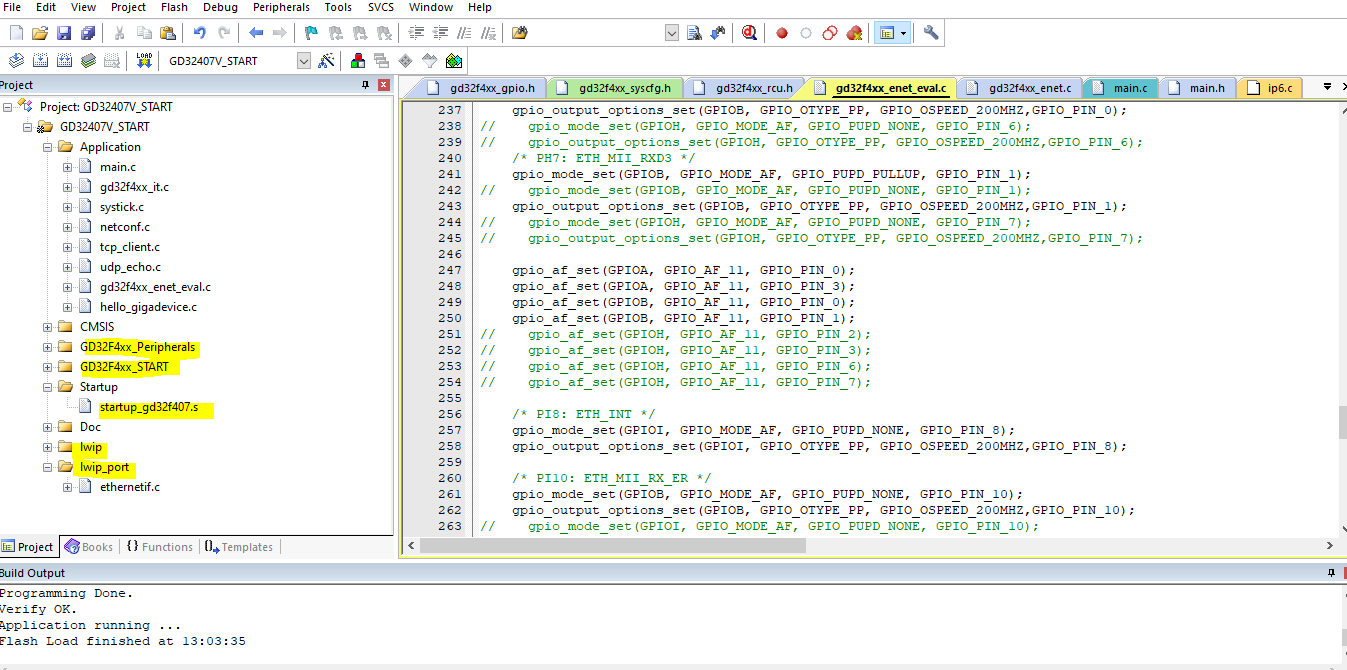Open the Pack Installer
Viewport: 1347px width, 670px height.
click(454, 60)
